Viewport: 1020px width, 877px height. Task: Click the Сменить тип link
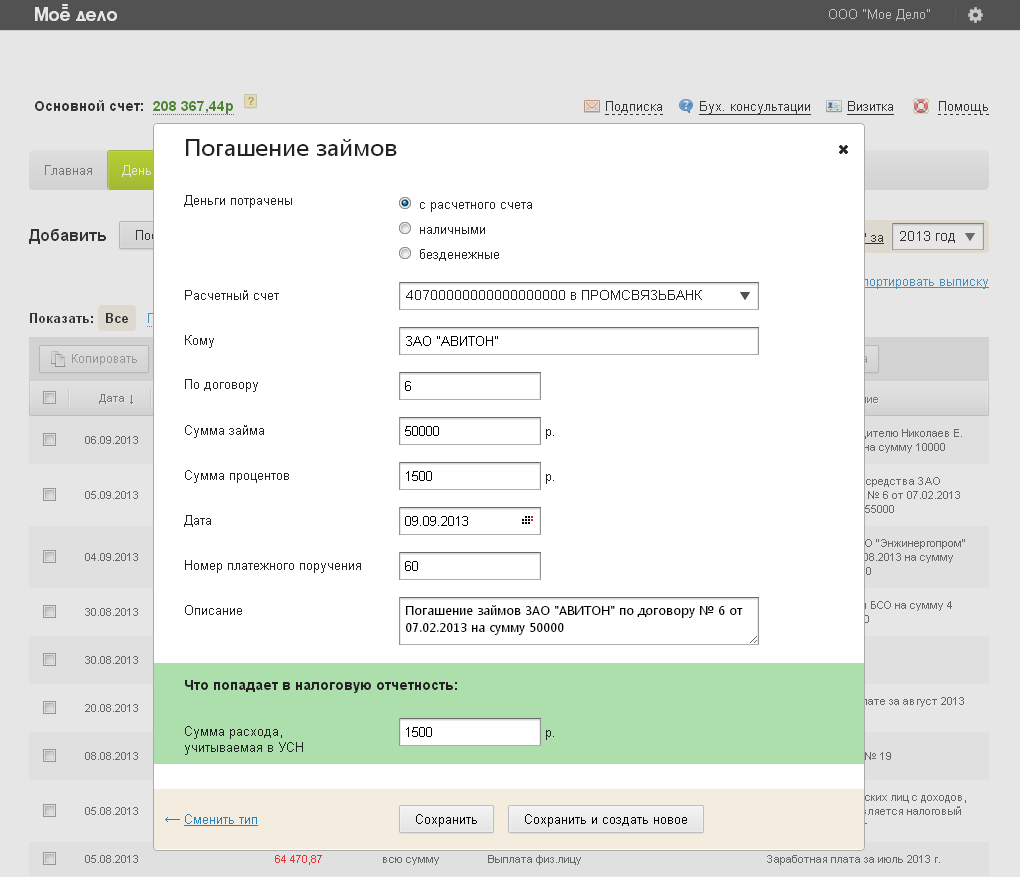tap(220, 820)
